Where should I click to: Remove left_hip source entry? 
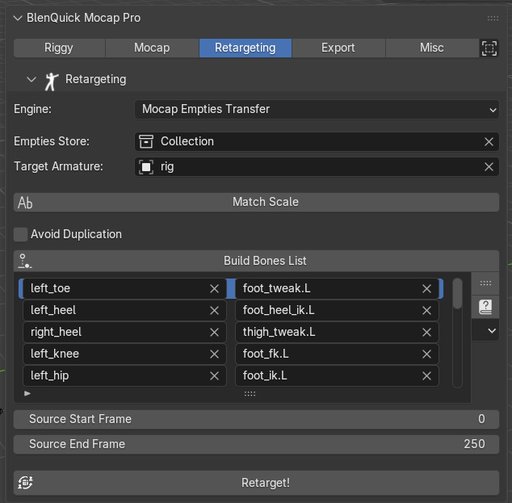pos(214,376)
